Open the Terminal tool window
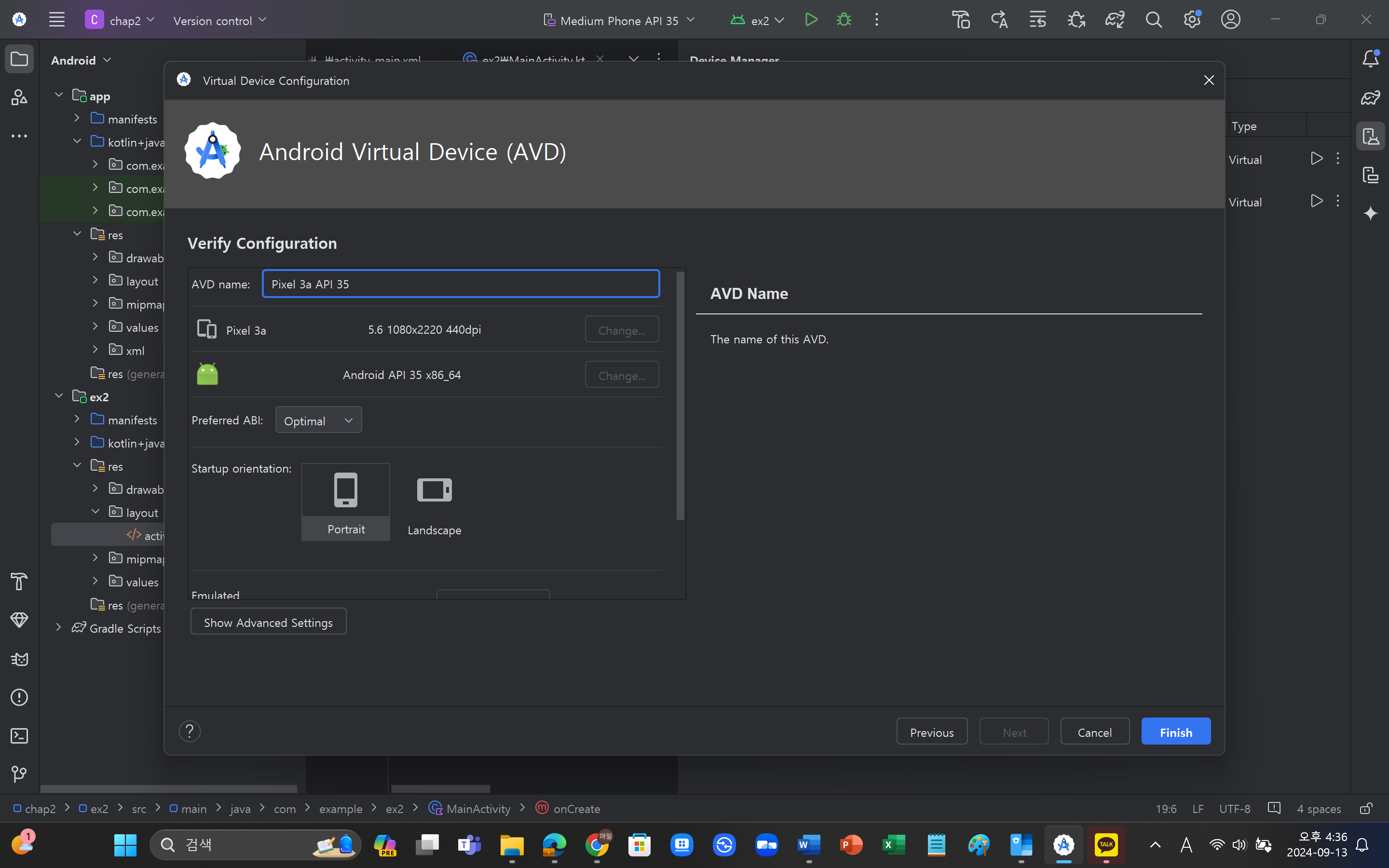 click(x=19, y=736)
